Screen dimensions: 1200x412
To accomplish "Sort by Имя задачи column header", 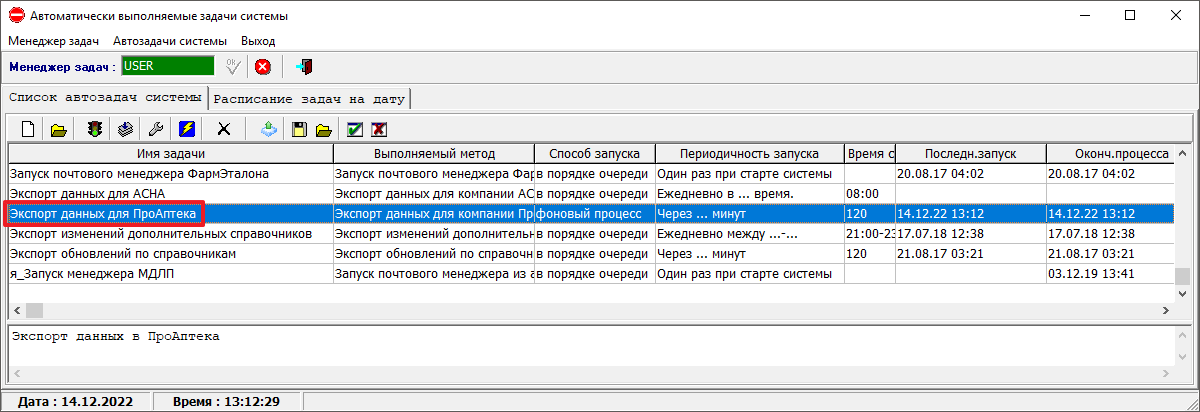I will (x=171, y=154).
